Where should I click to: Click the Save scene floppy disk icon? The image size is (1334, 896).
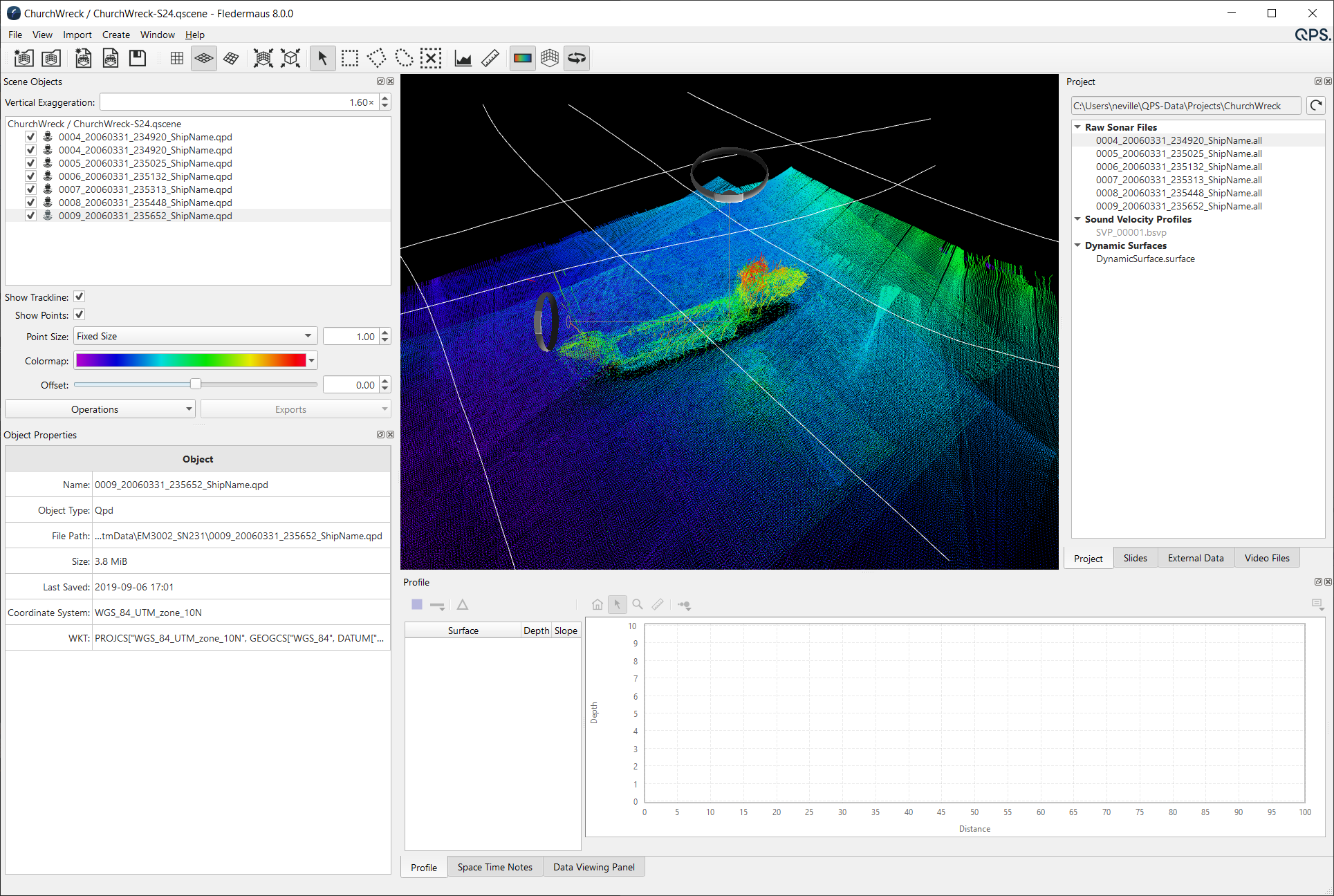click(x=138, y=59)
